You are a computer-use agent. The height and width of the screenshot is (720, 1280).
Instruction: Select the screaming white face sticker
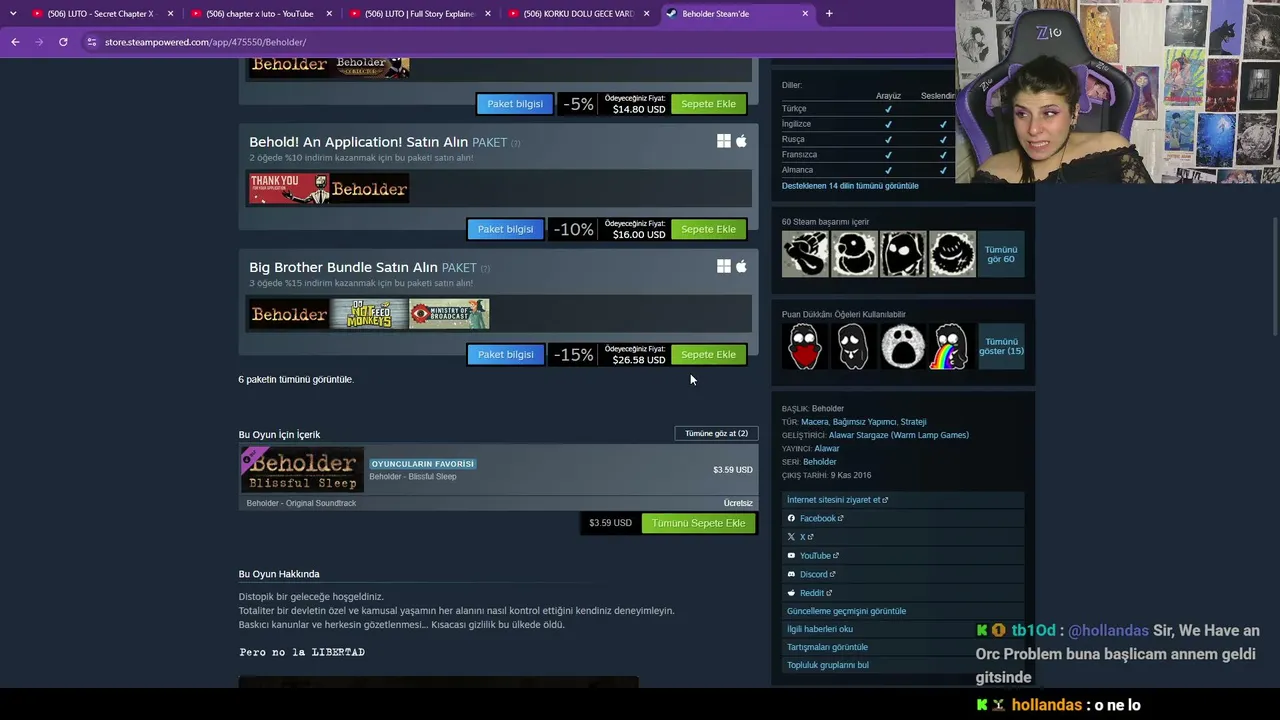point(903,347)
